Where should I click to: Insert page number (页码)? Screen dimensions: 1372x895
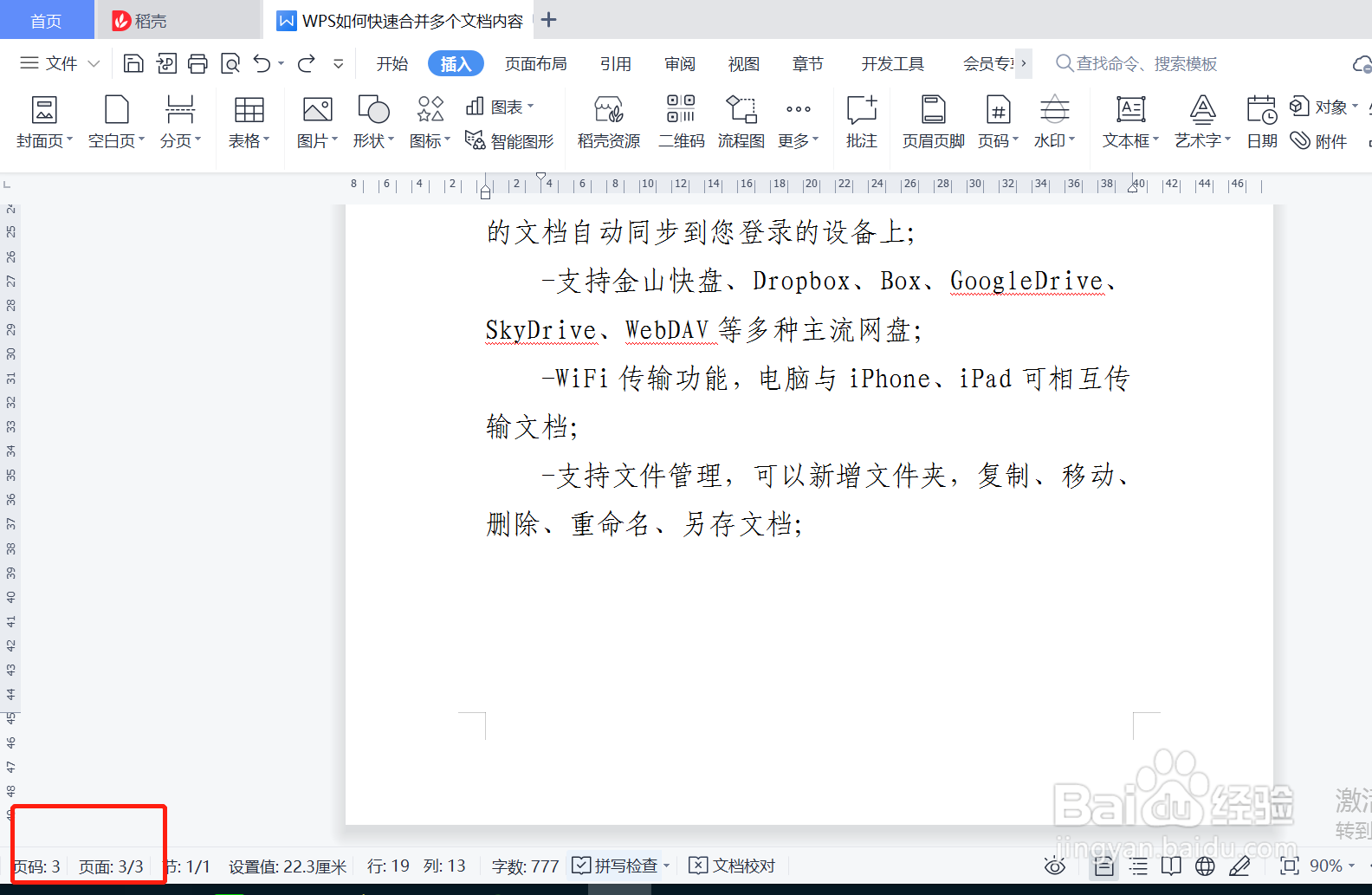coord(999,122)
